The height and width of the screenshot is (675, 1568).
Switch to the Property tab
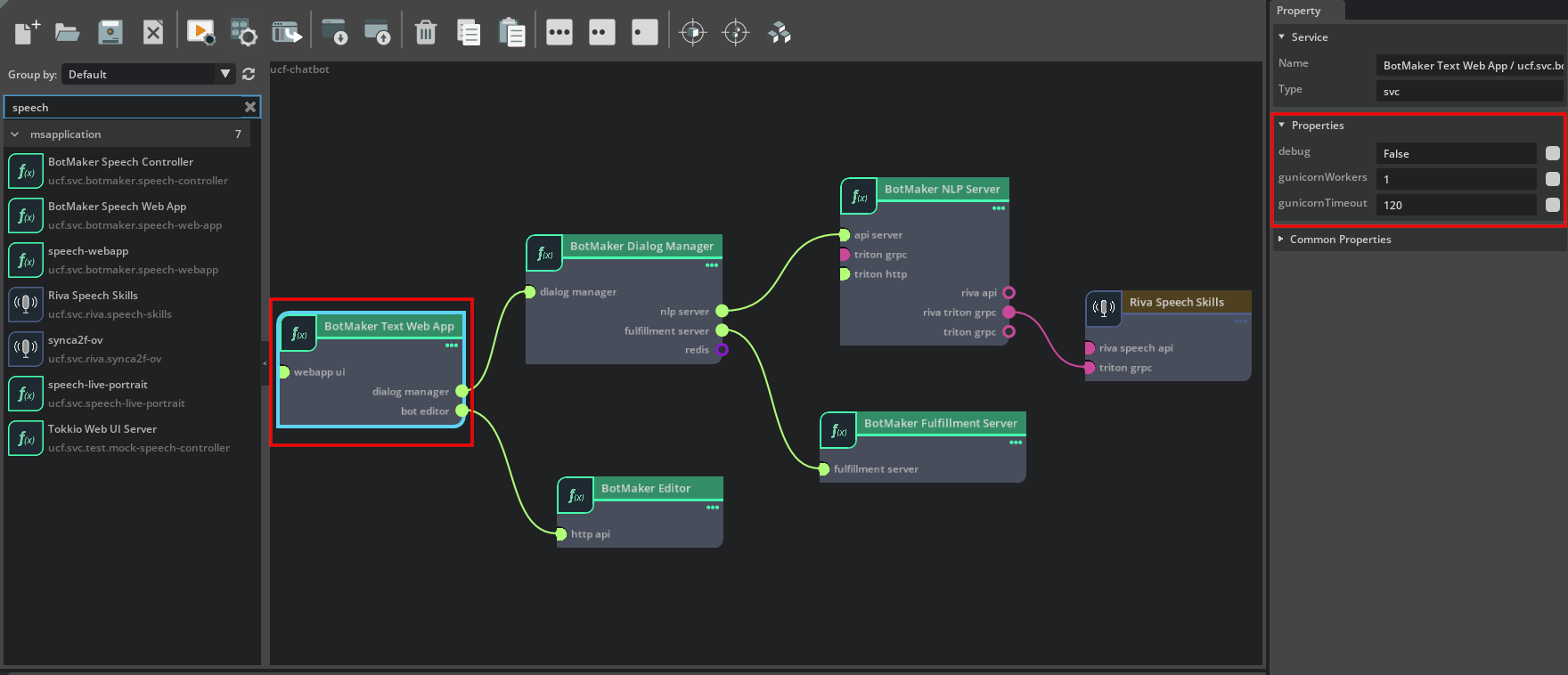(1299, 11)
